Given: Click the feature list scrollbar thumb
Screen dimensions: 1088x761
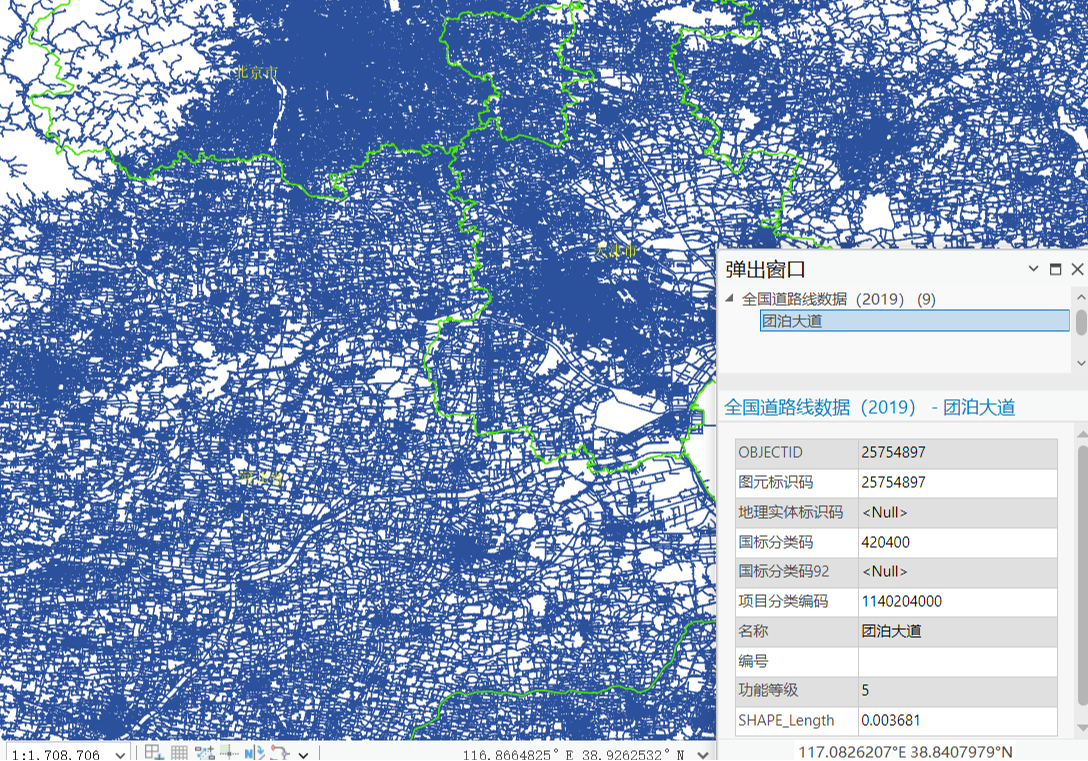Looking at the screenshot, I should point(1081,322).
